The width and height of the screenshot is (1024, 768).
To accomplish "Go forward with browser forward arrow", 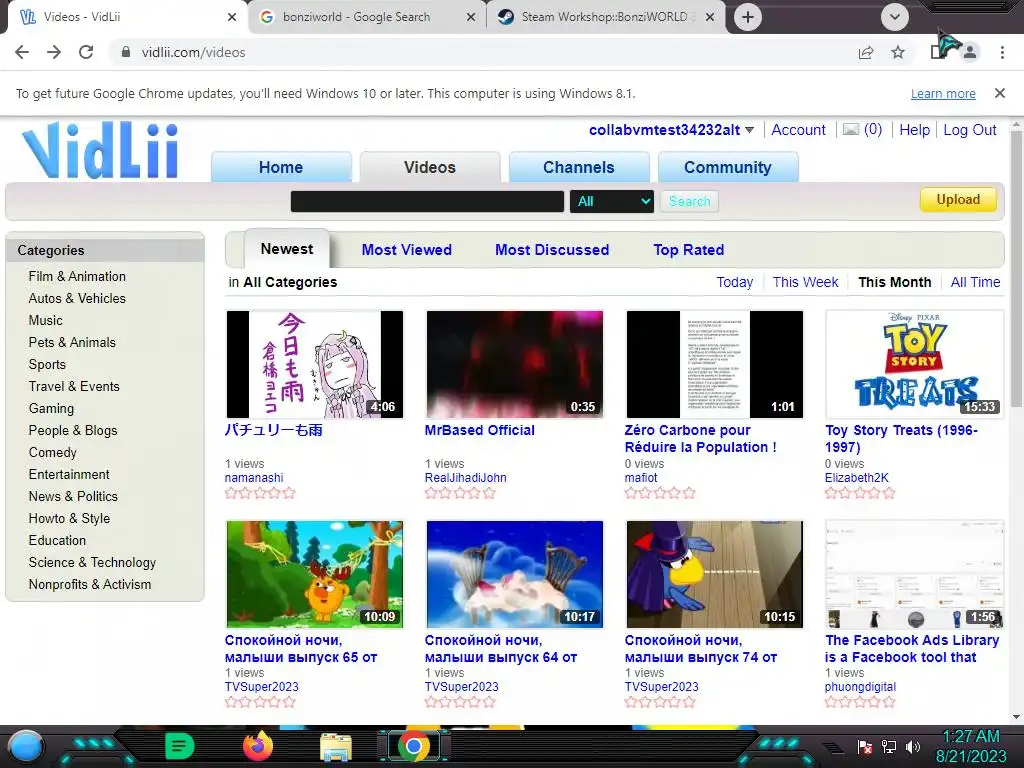I will point(54,52).
